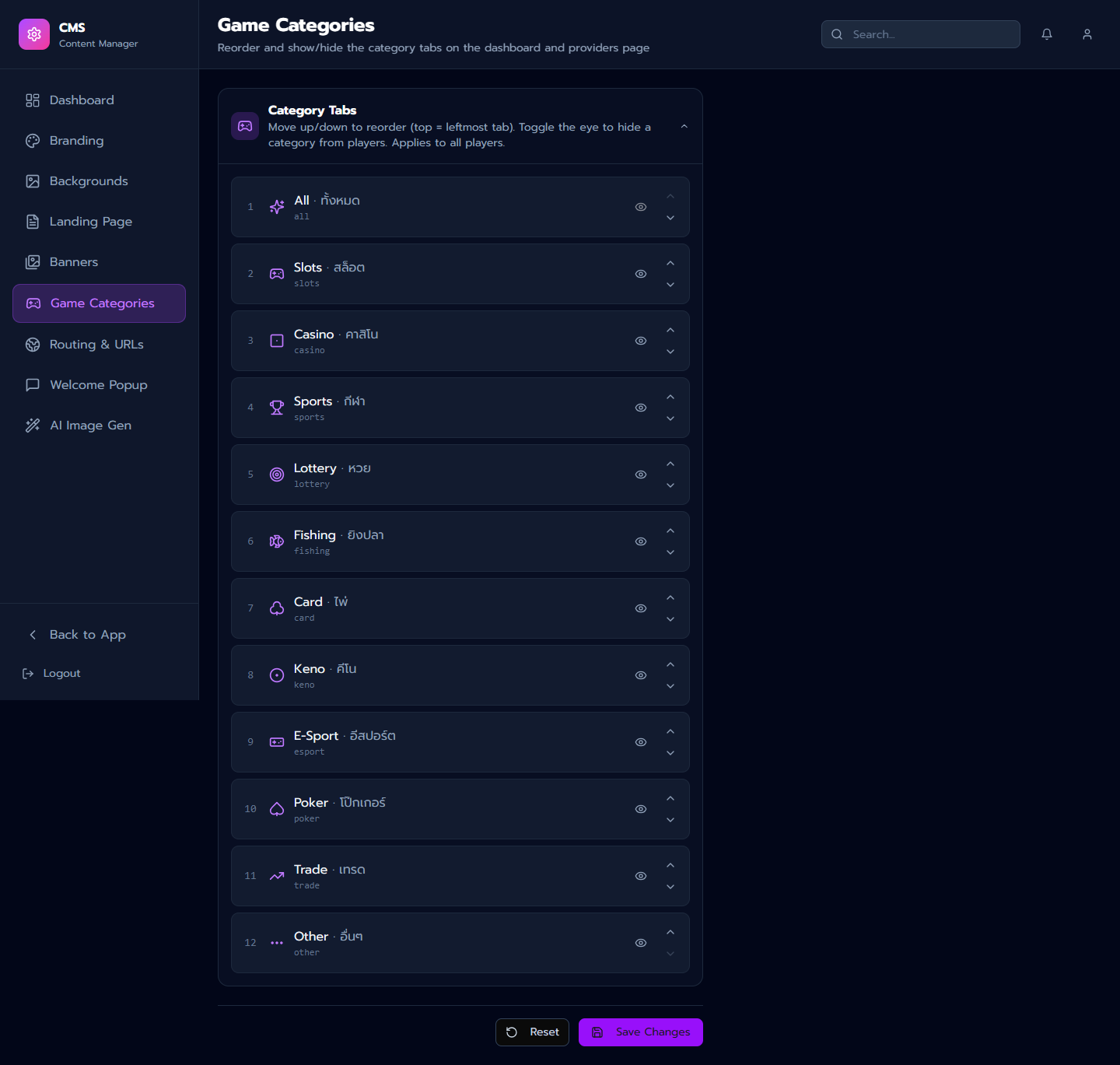Click the gamepad icon in Slots row

tap(277, 274)
